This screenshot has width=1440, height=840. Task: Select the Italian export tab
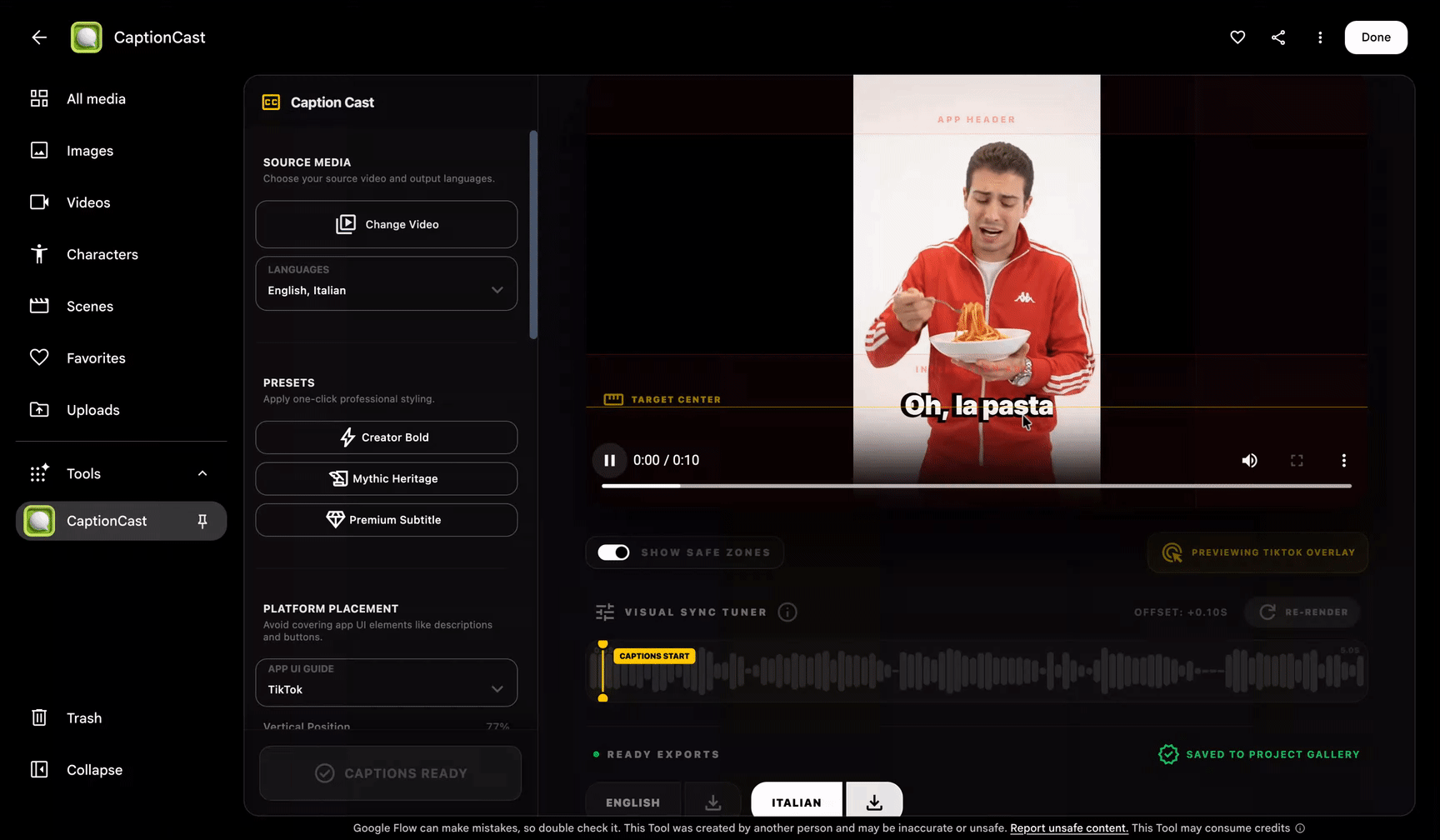797,802
